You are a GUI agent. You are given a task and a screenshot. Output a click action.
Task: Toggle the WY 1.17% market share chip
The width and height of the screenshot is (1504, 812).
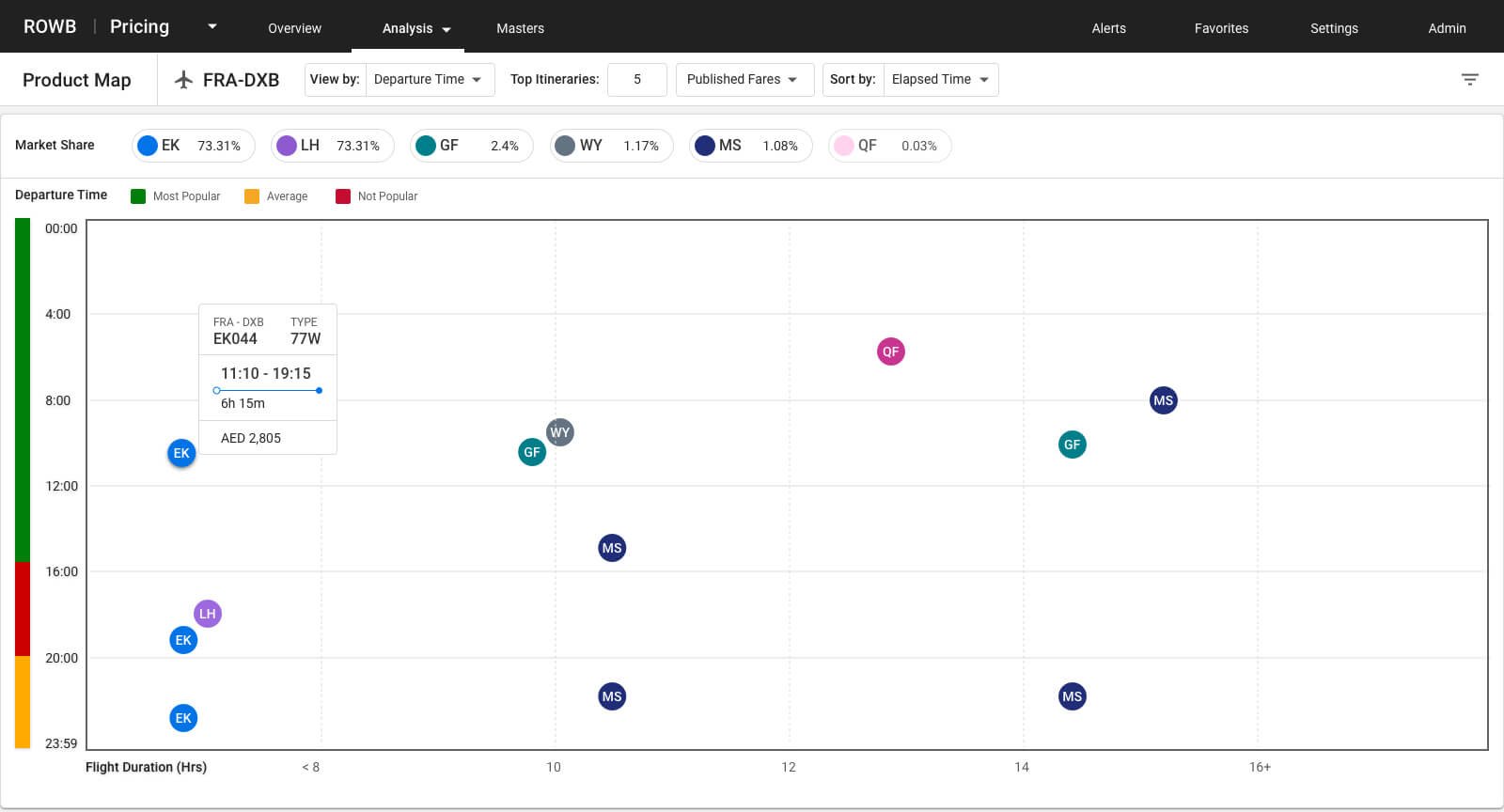612,146
